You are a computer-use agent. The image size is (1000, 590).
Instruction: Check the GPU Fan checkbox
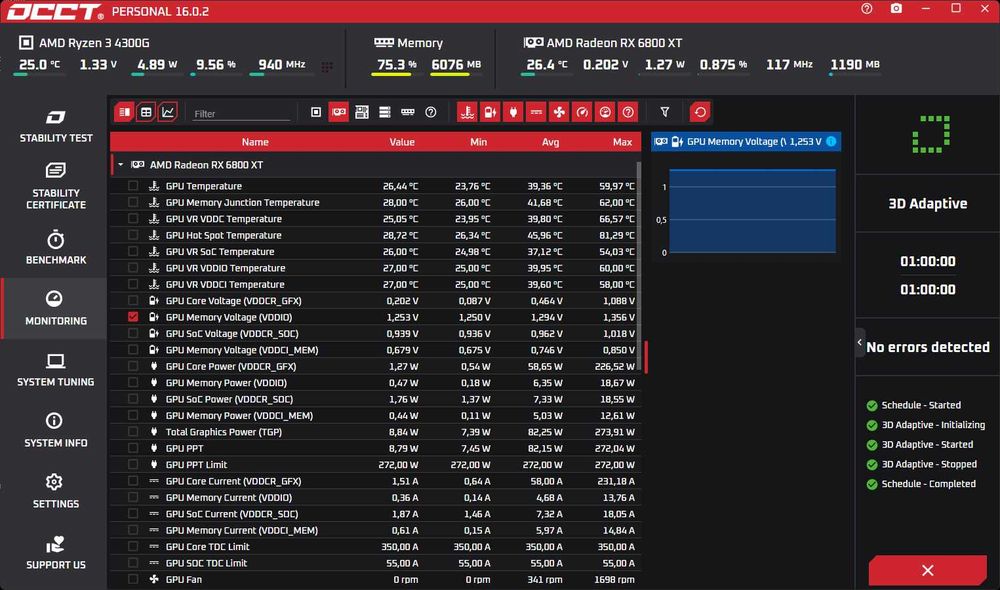133,579
